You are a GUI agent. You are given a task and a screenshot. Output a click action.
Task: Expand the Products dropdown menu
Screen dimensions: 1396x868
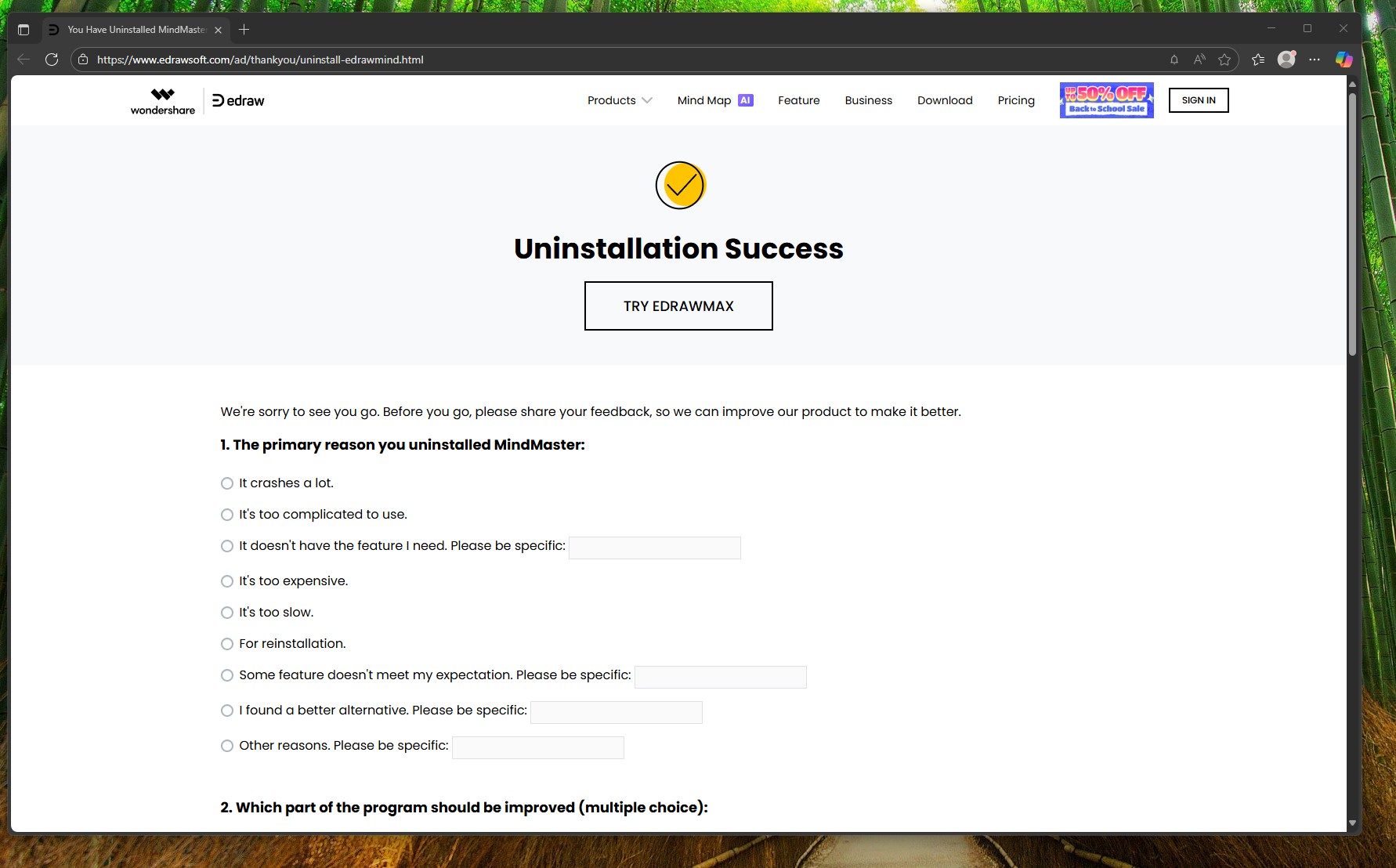(620, 100)
